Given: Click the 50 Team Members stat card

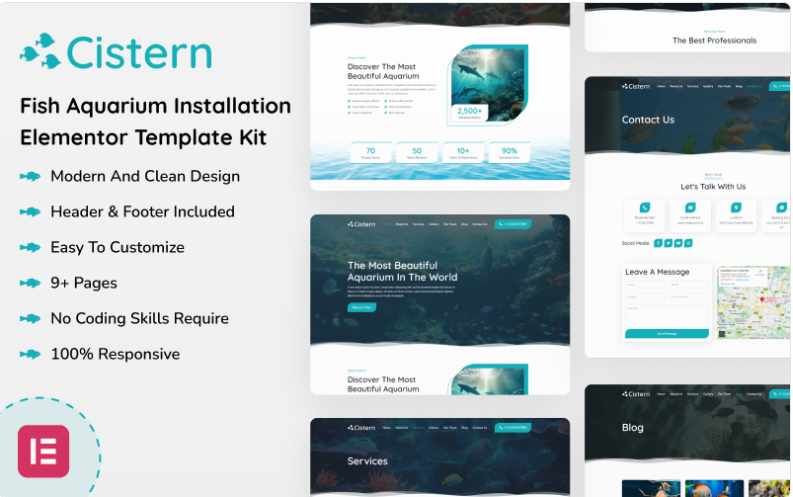Looking at the screenshot, I should tap(417, 153).
